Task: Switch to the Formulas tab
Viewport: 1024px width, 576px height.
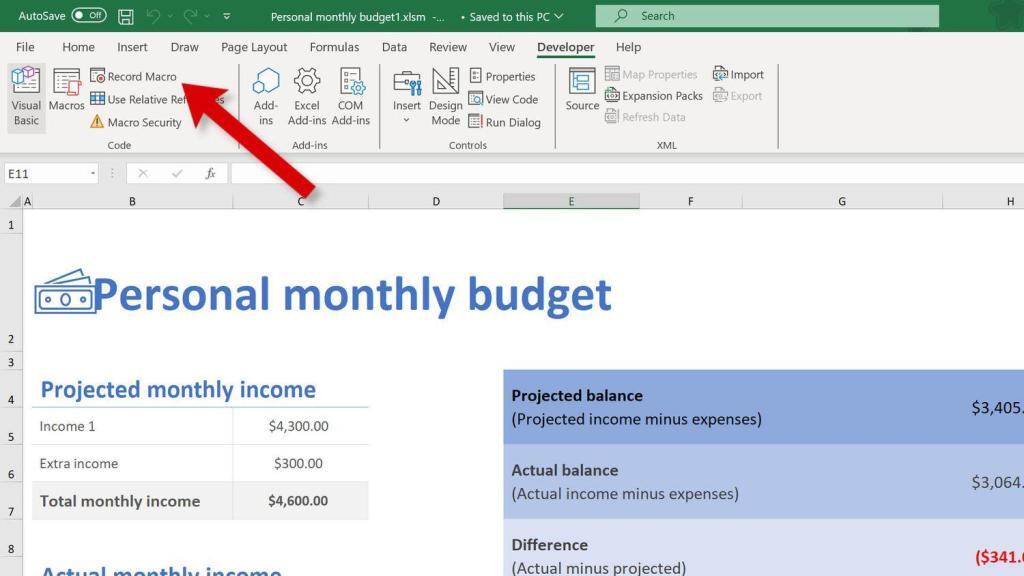Action: coord(334,47)
